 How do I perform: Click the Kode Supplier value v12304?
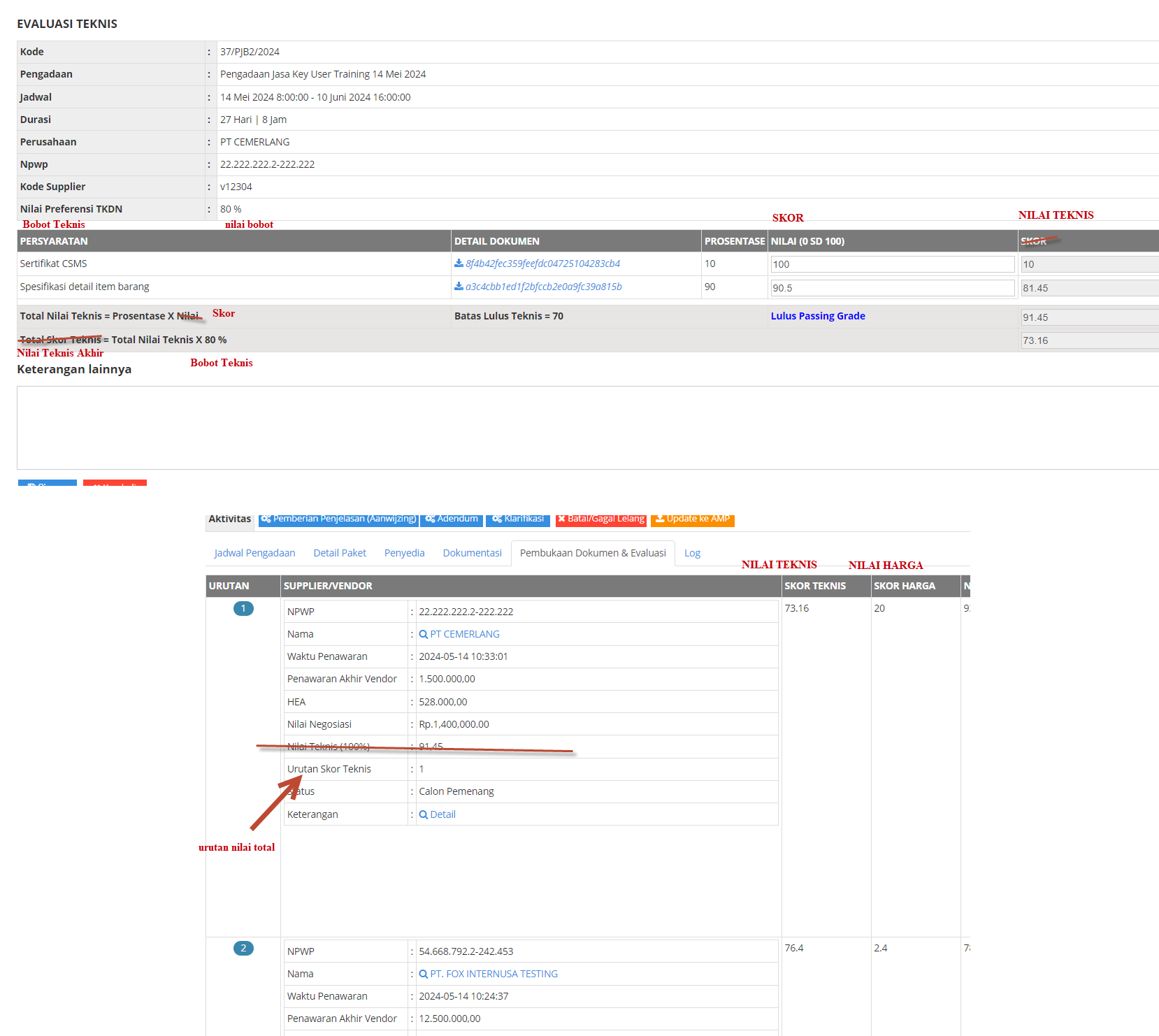236,187
